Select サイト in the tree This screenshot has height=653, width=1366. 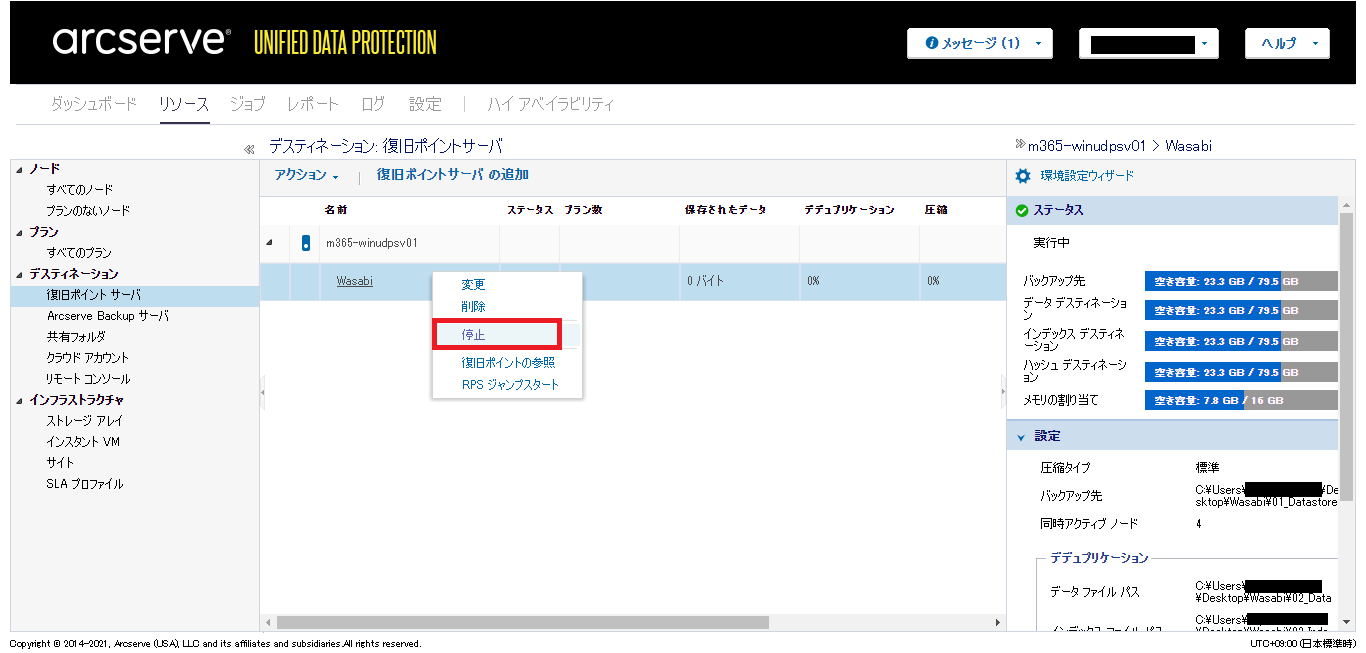(x=60, y=463)
